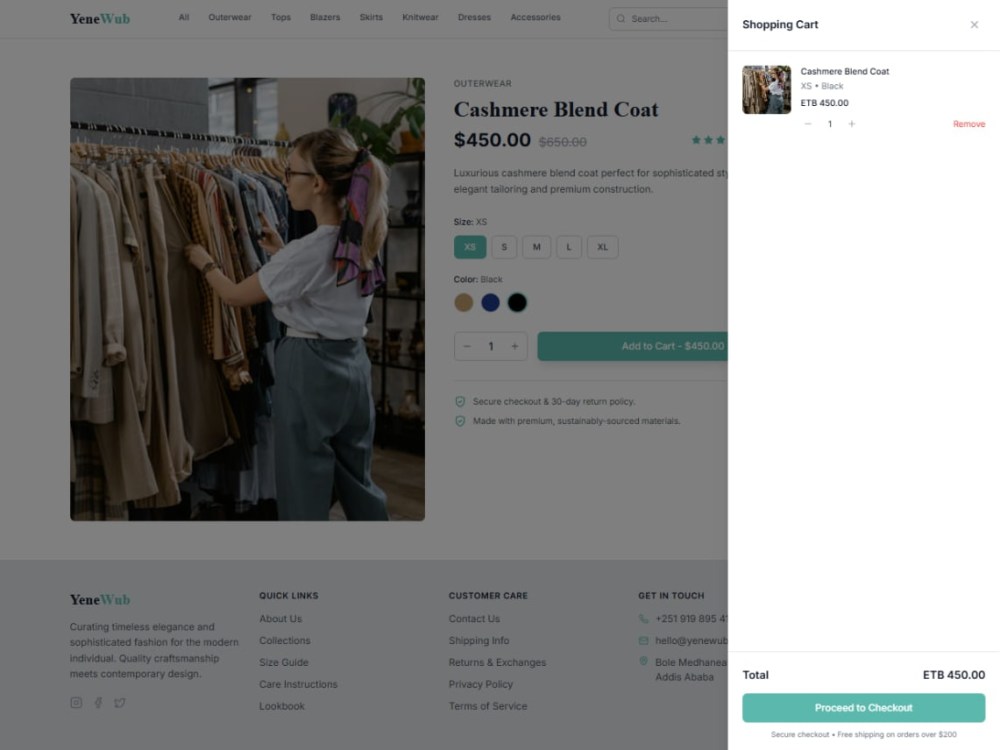The height and width of the screenshot is (750, 1000).
Task: Decrease cart item quantity with minus
Action: pos(808,124)
